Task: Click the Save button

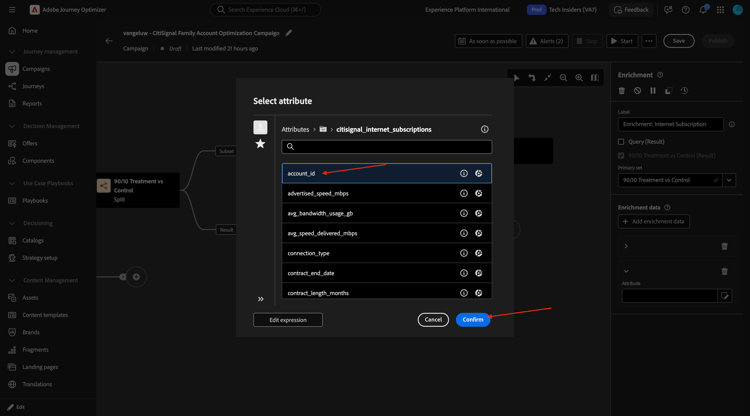Action: (x=678, y=41)
